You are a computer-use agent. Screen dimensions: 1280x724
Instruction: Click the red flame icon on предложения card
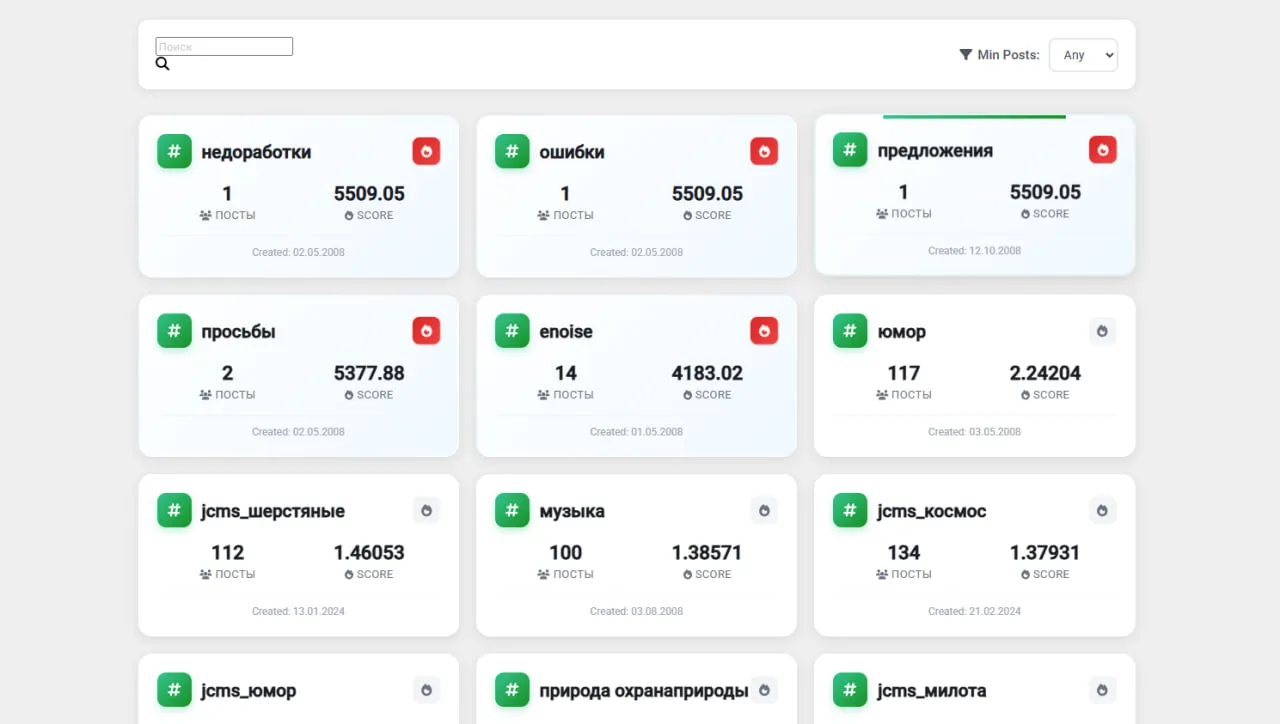coord(1102,150)
